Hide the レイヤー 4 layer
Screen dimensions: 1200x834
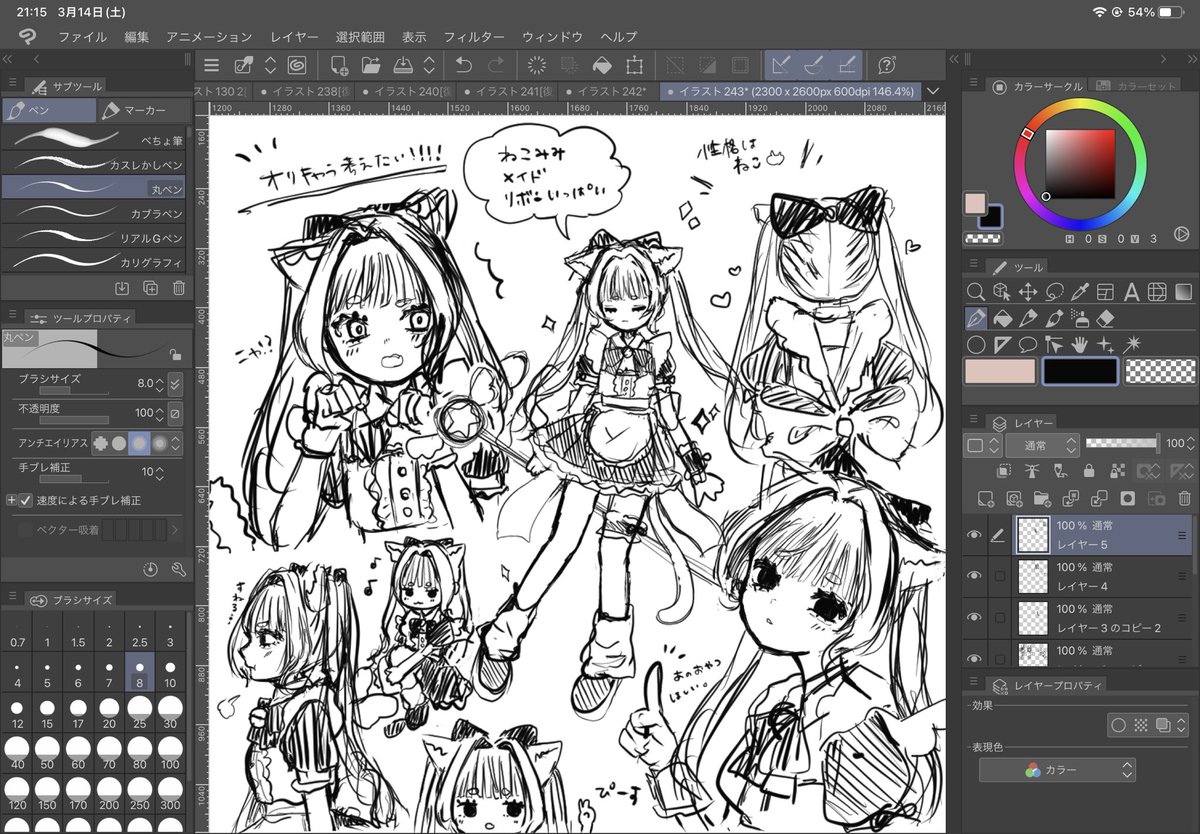975,575
